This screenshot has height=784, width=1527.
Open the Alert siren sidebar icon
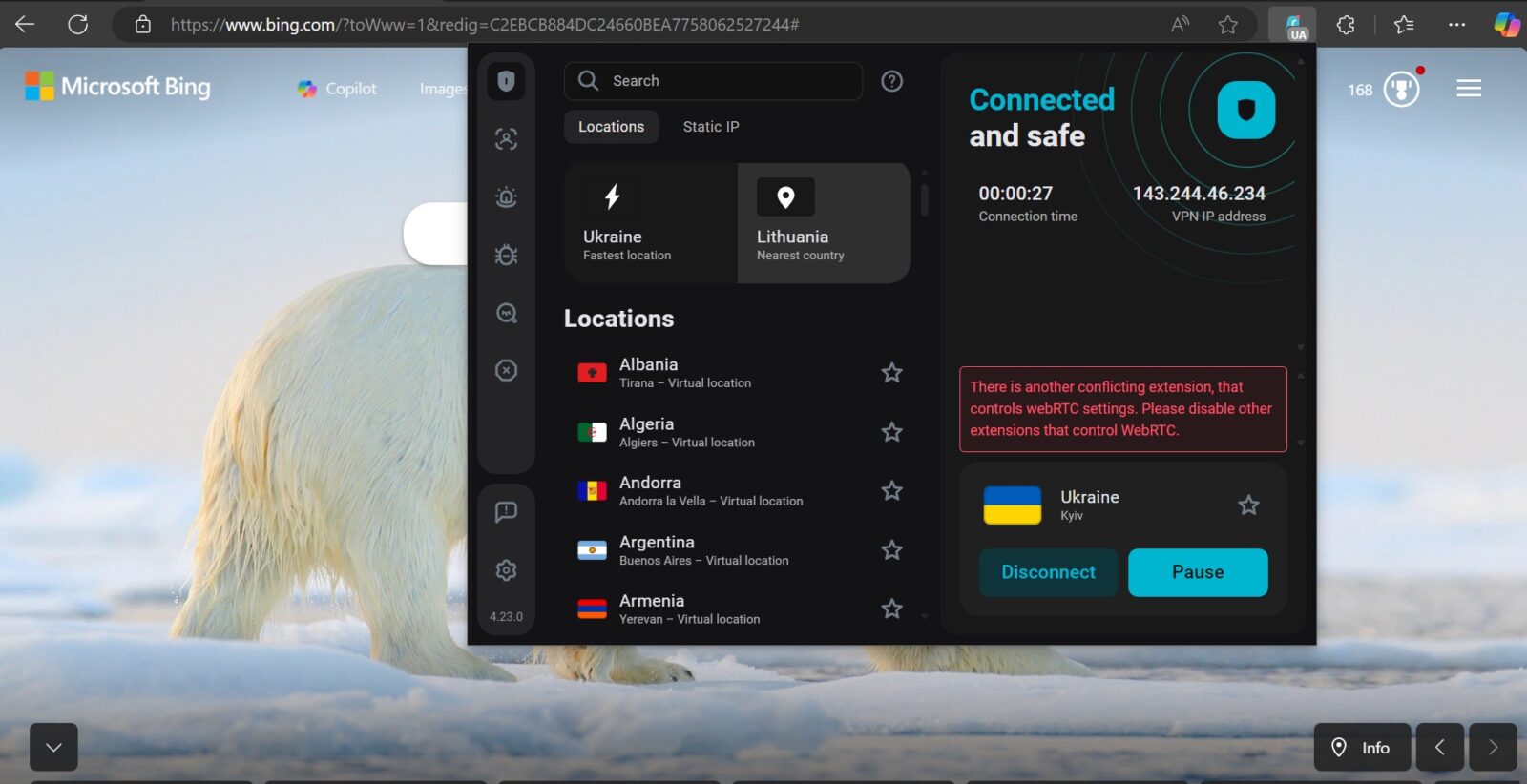tap(506, 197)
